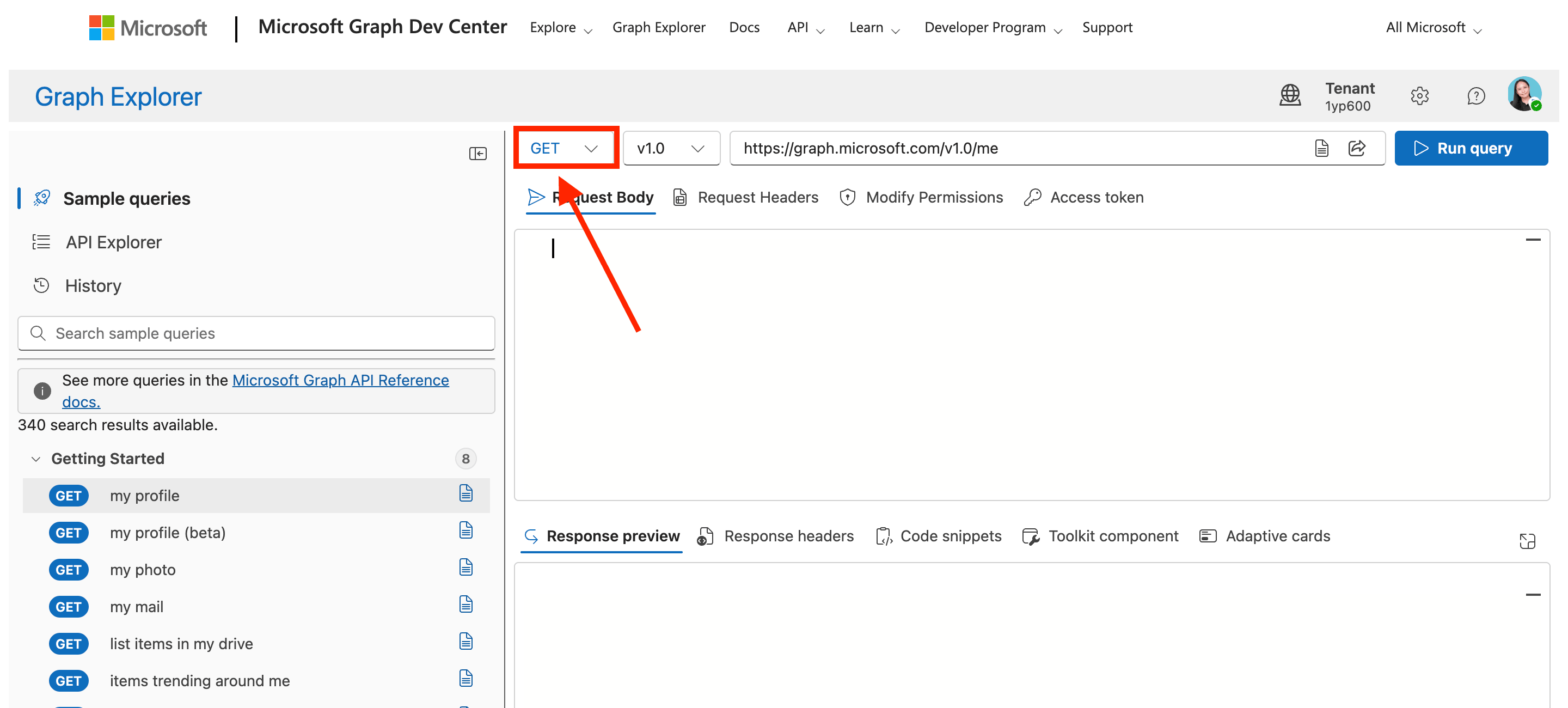Collapse the sidebar using the panel toggle icon
The image size is (1568, 708).
(x=478, y=154)
